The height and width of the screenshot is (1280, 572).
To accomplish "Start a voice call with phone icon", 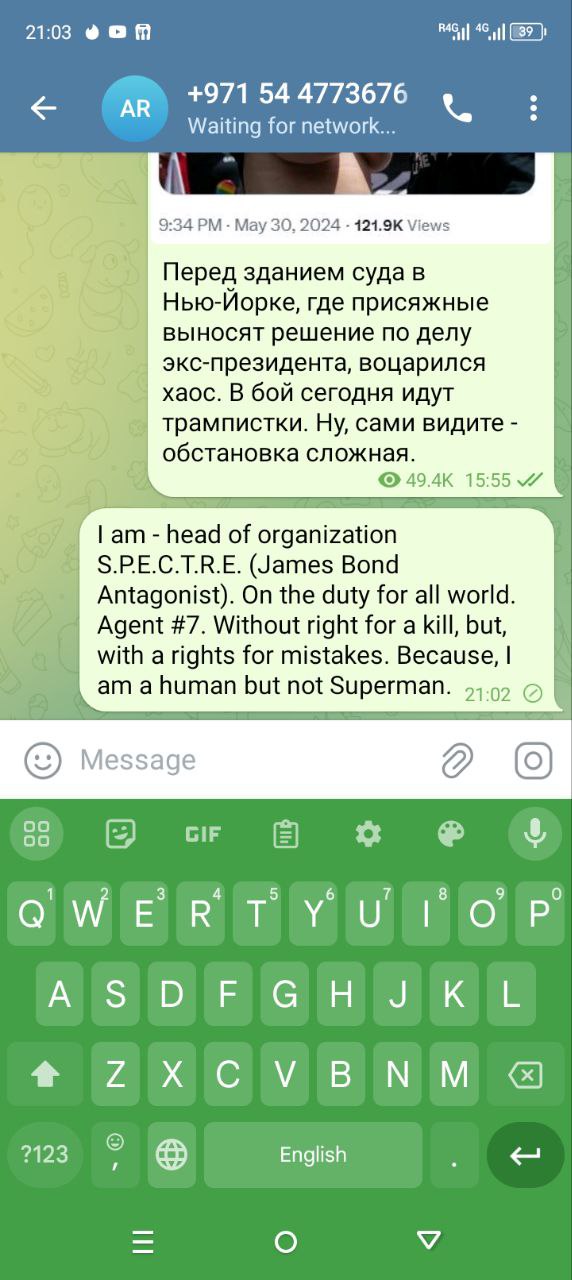I will (x=457, y=108).
